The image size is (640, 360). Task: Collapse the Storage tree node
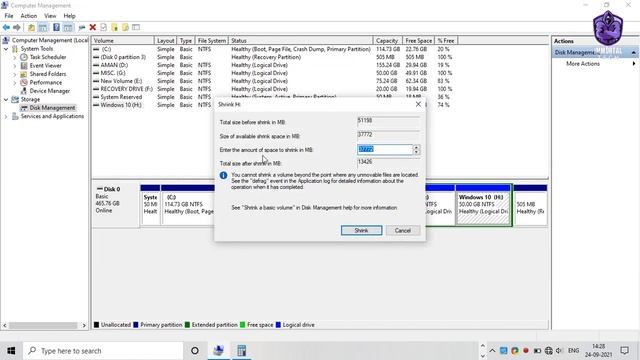click(x=6, y=100)
